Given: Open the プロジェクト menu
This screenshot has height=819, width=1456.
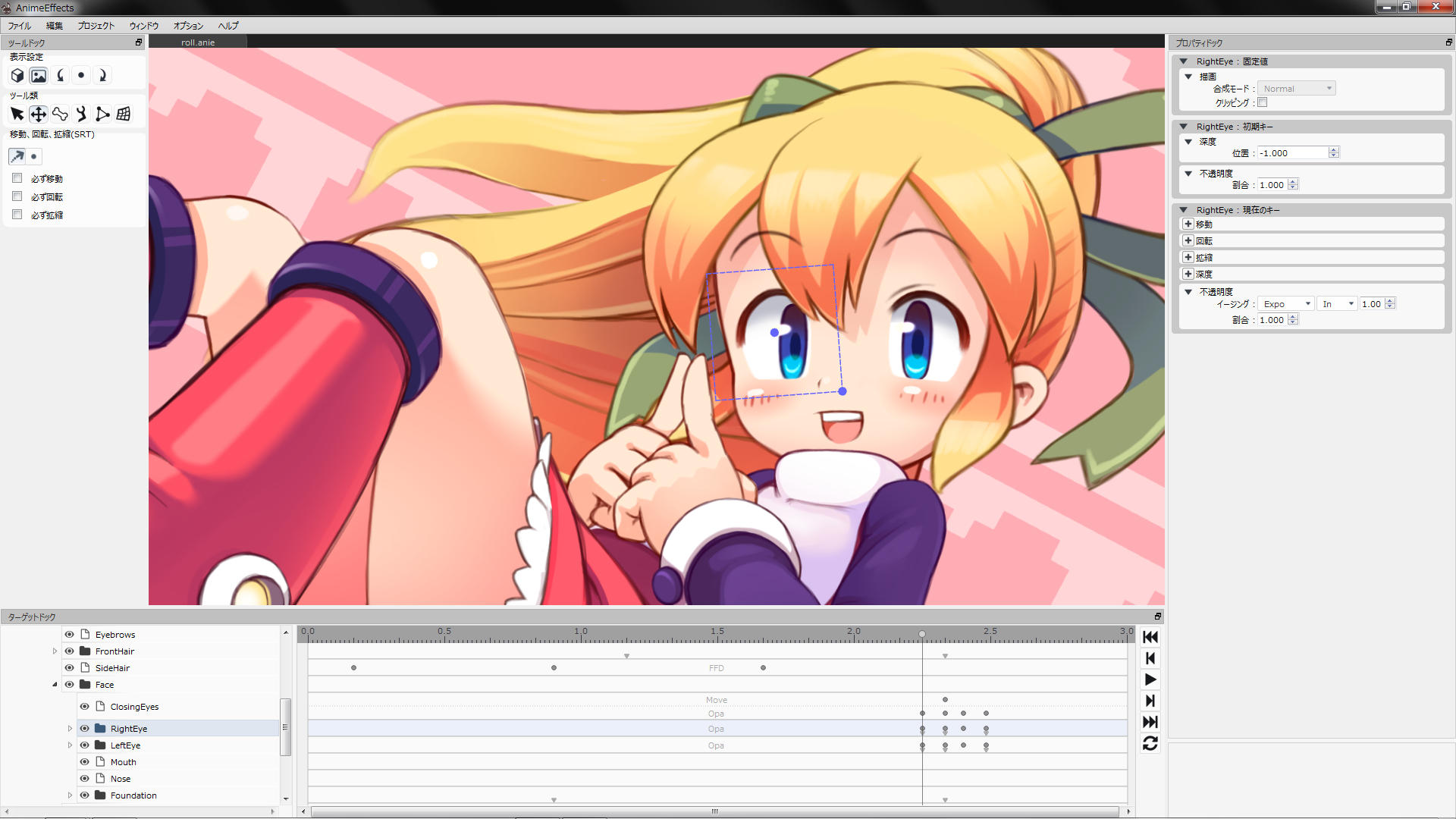Looking at the screenshot, I should [96, 26].
